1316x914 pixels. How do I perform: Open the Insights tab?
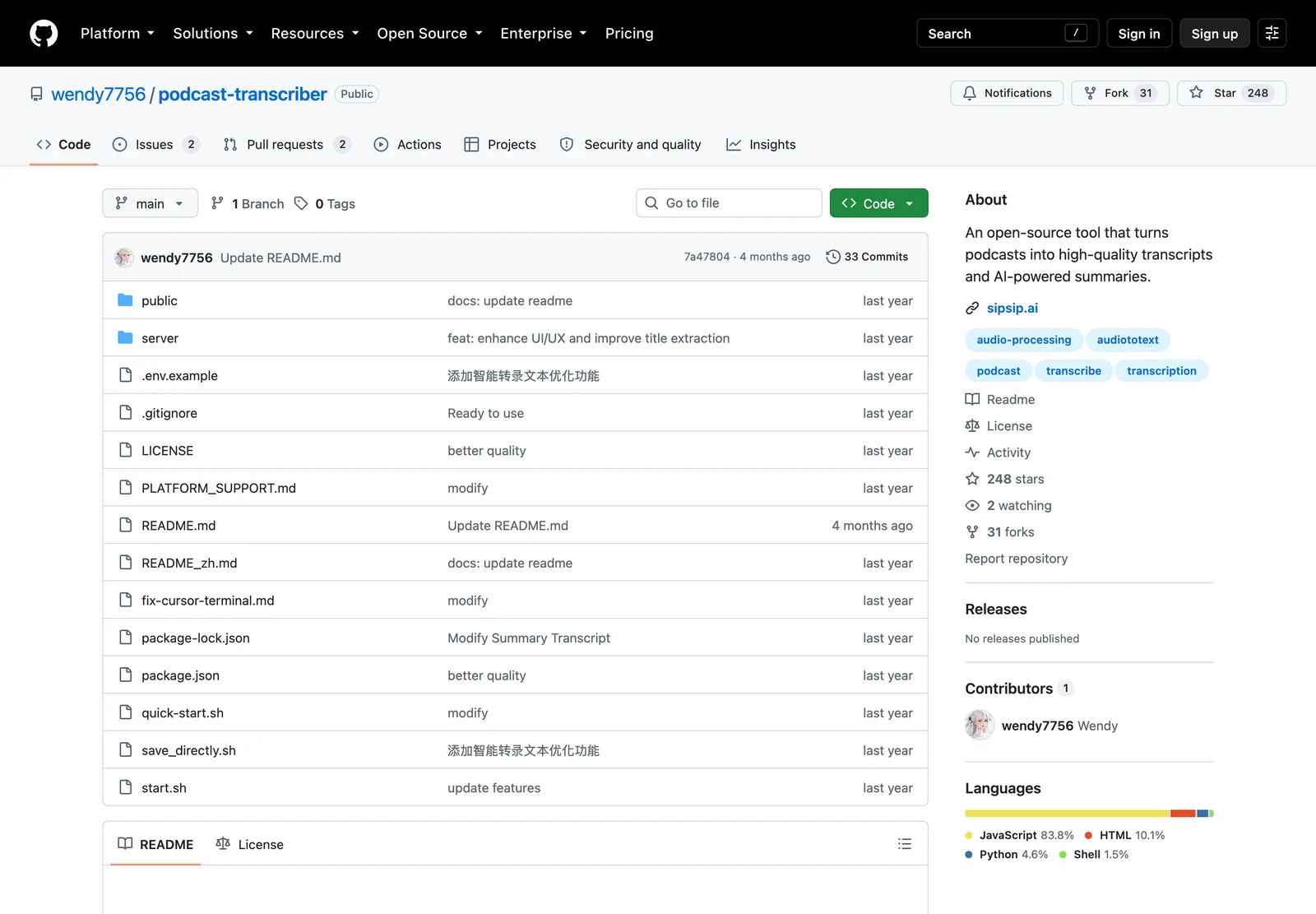[761, 145]
